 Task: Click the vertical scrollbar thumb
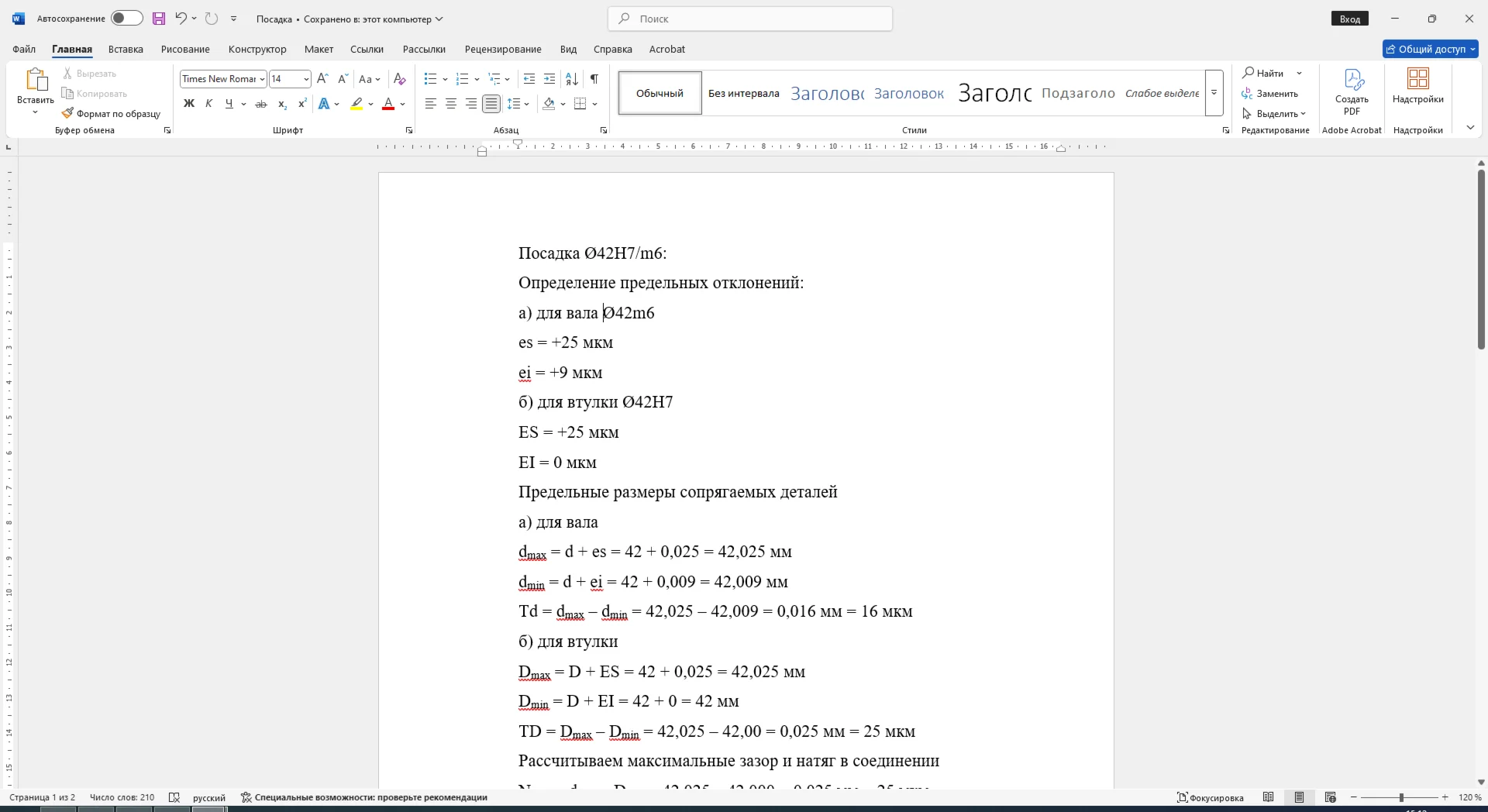pos(1481,260)
